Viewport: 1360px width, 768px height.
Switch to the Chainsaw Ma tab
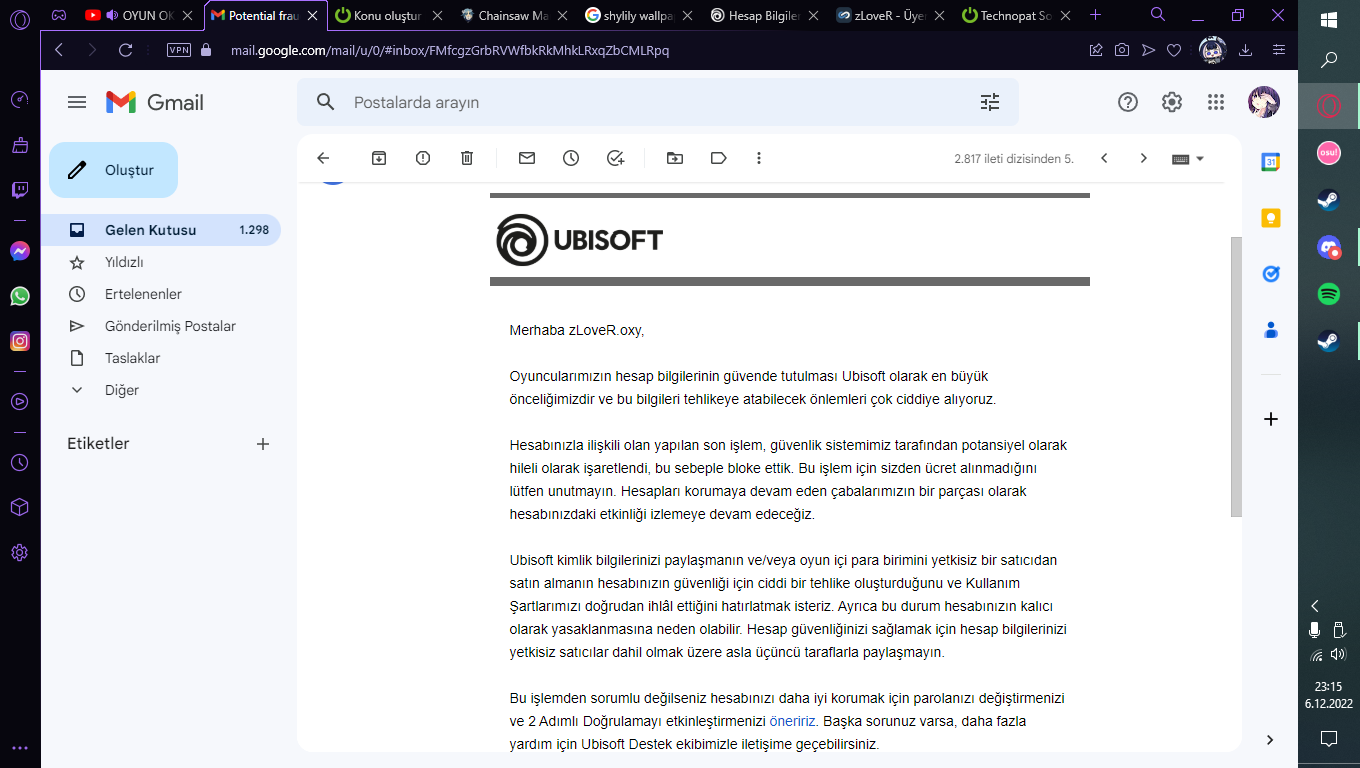click(515, 15)
